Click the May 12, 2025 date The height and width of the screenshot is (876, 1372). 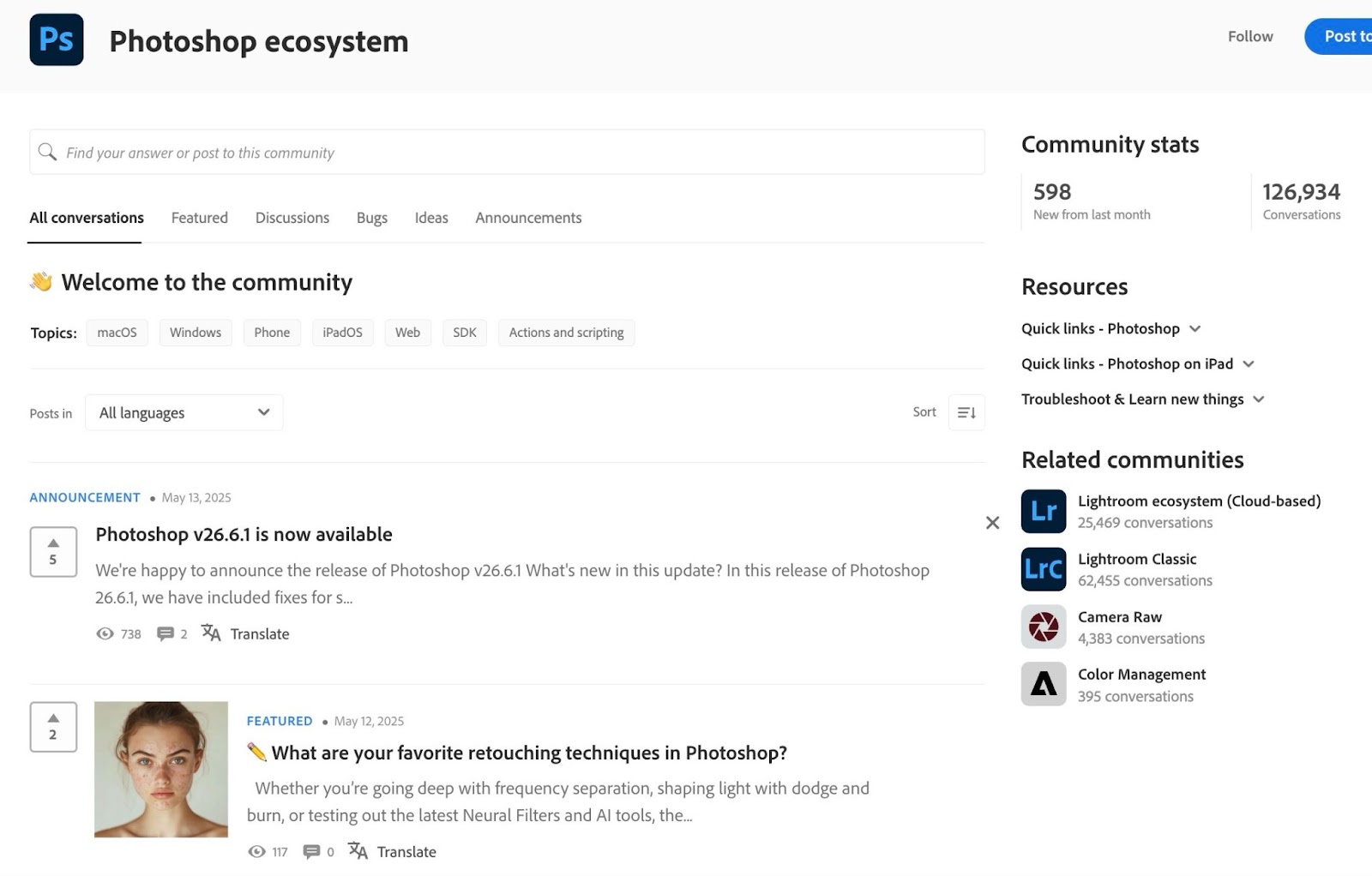(369, 721)
